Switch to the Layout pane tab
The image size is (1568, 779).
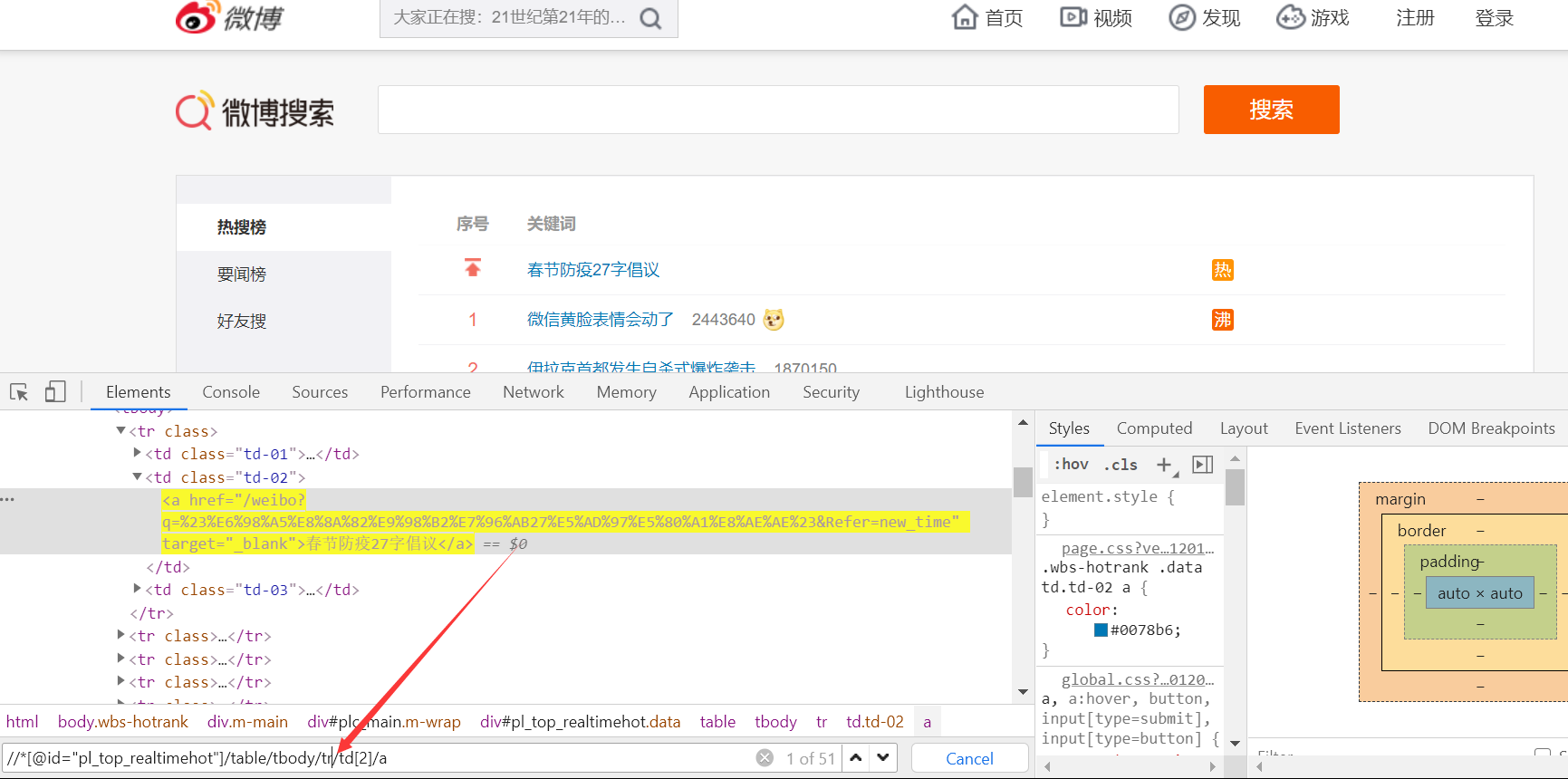1244,428
